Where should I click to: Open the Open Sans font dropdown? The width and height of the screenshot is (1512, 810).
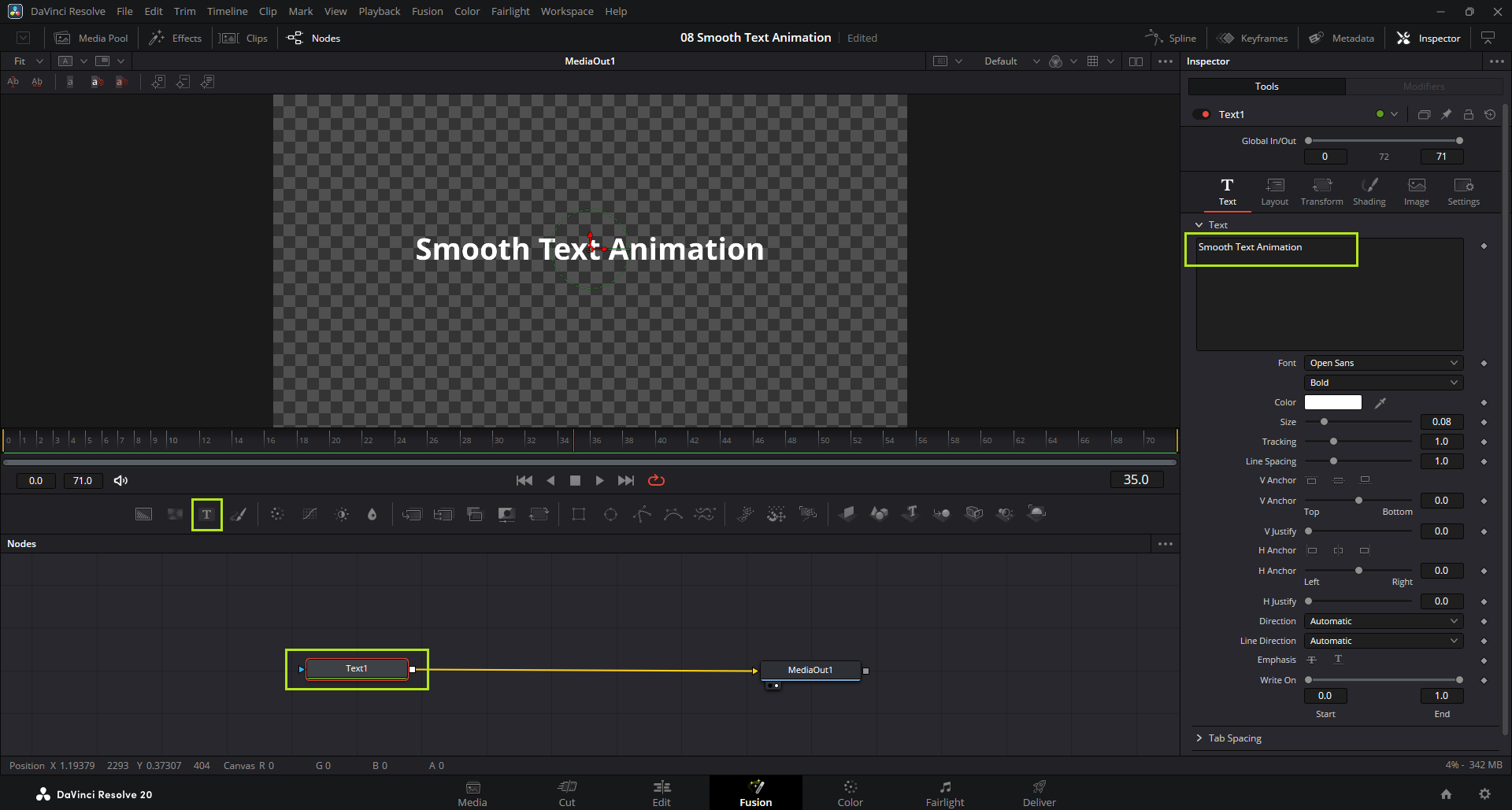(x=1383, y=363)
